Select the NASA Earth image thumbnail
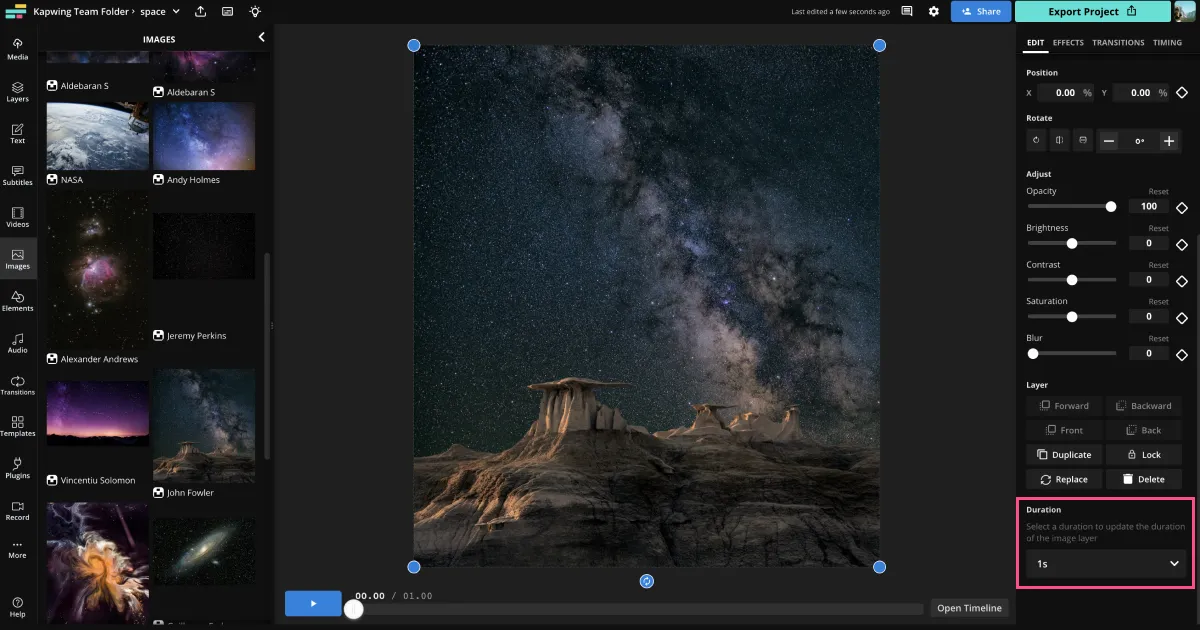 [97, 136]
